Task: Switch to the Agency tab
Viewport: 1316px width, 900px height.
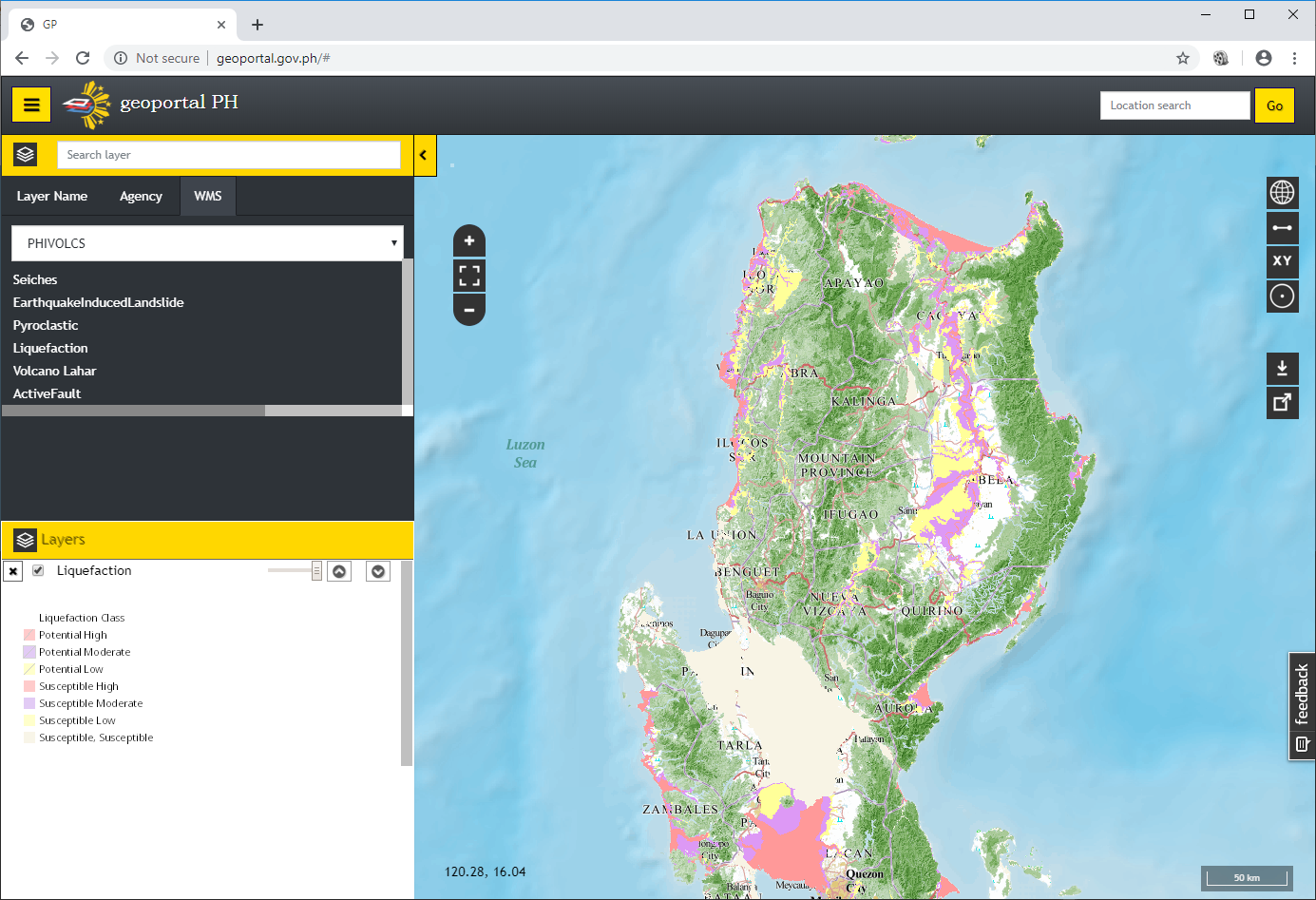Action: [141, 197]
